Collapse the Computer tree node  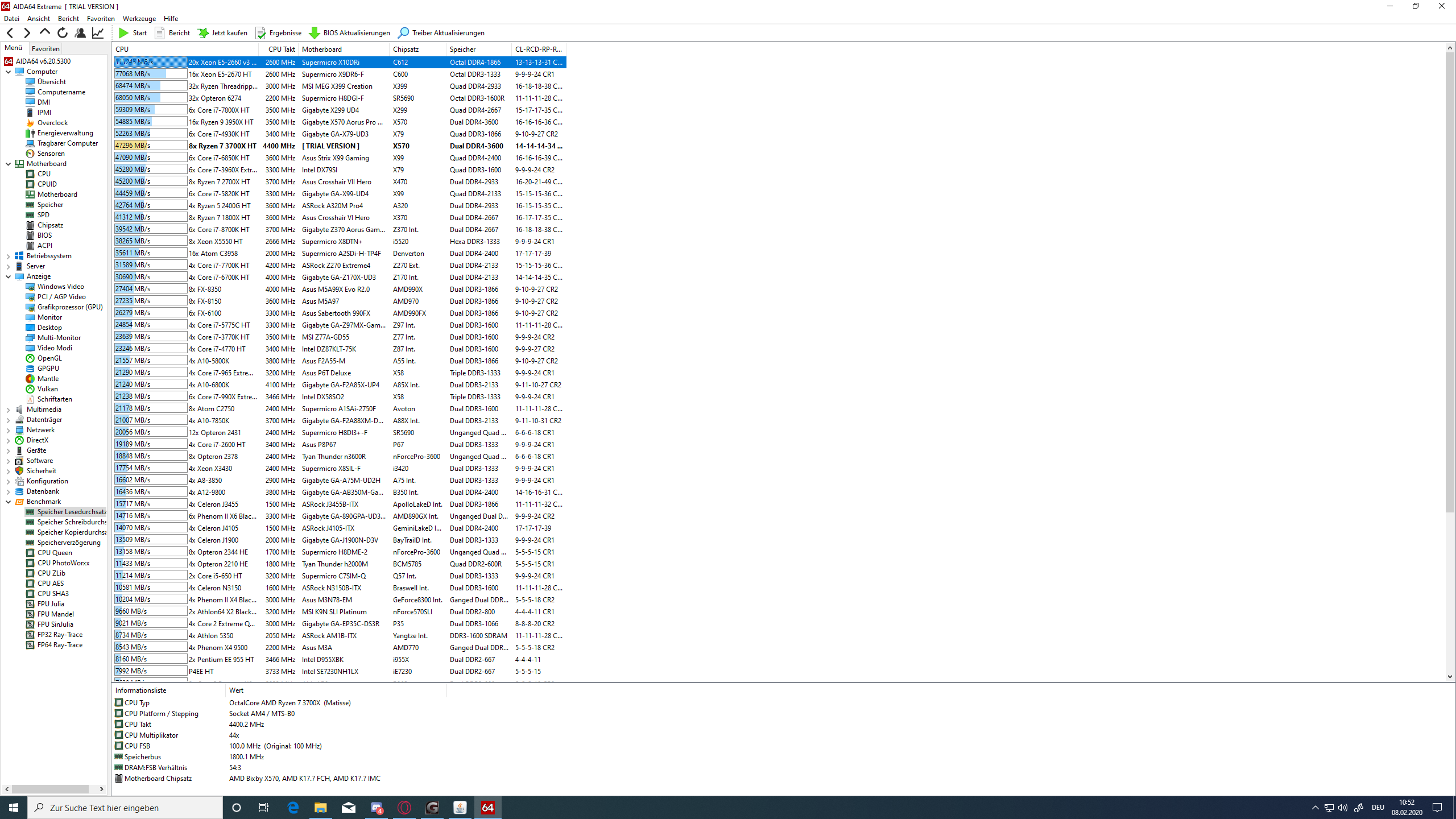pos(9,72)
